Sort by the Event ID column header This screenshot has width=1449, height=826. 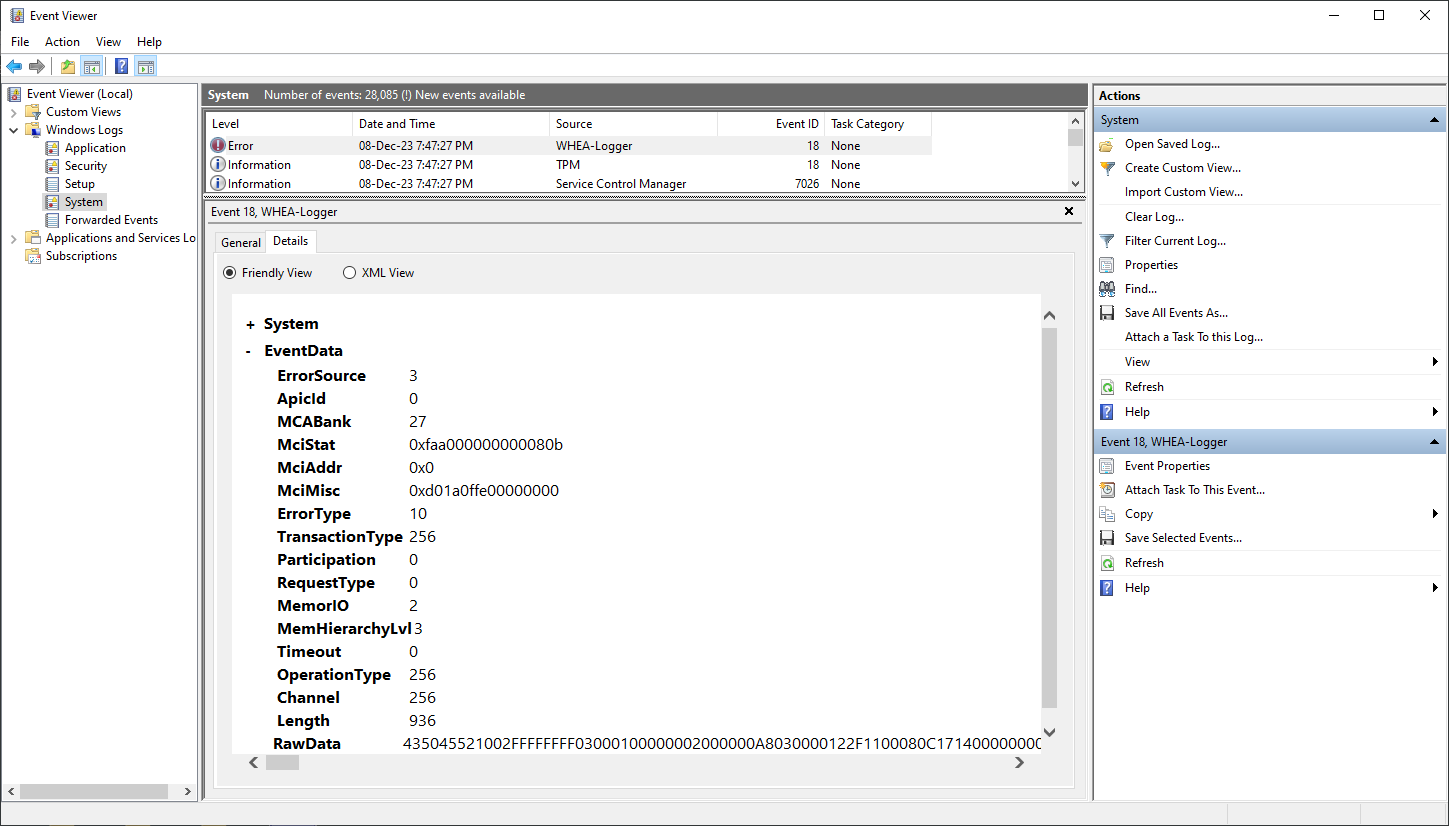772,124
